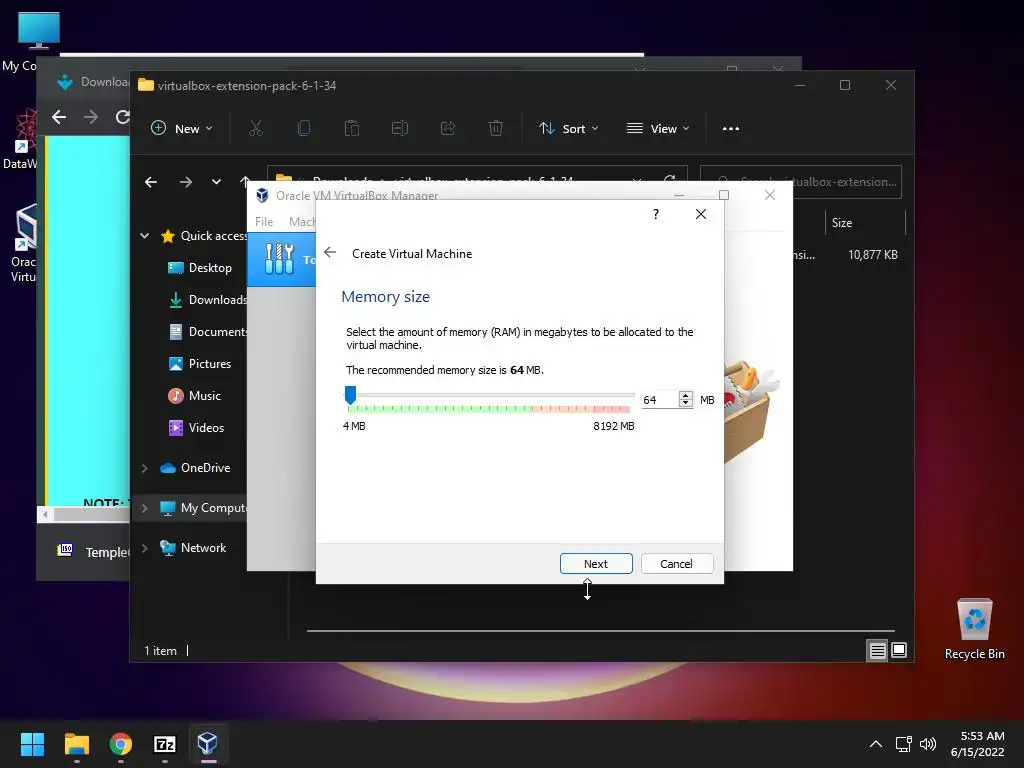Open Music in Explorer sidebar
1024x768 pixels.
click(x=204, y=396)
